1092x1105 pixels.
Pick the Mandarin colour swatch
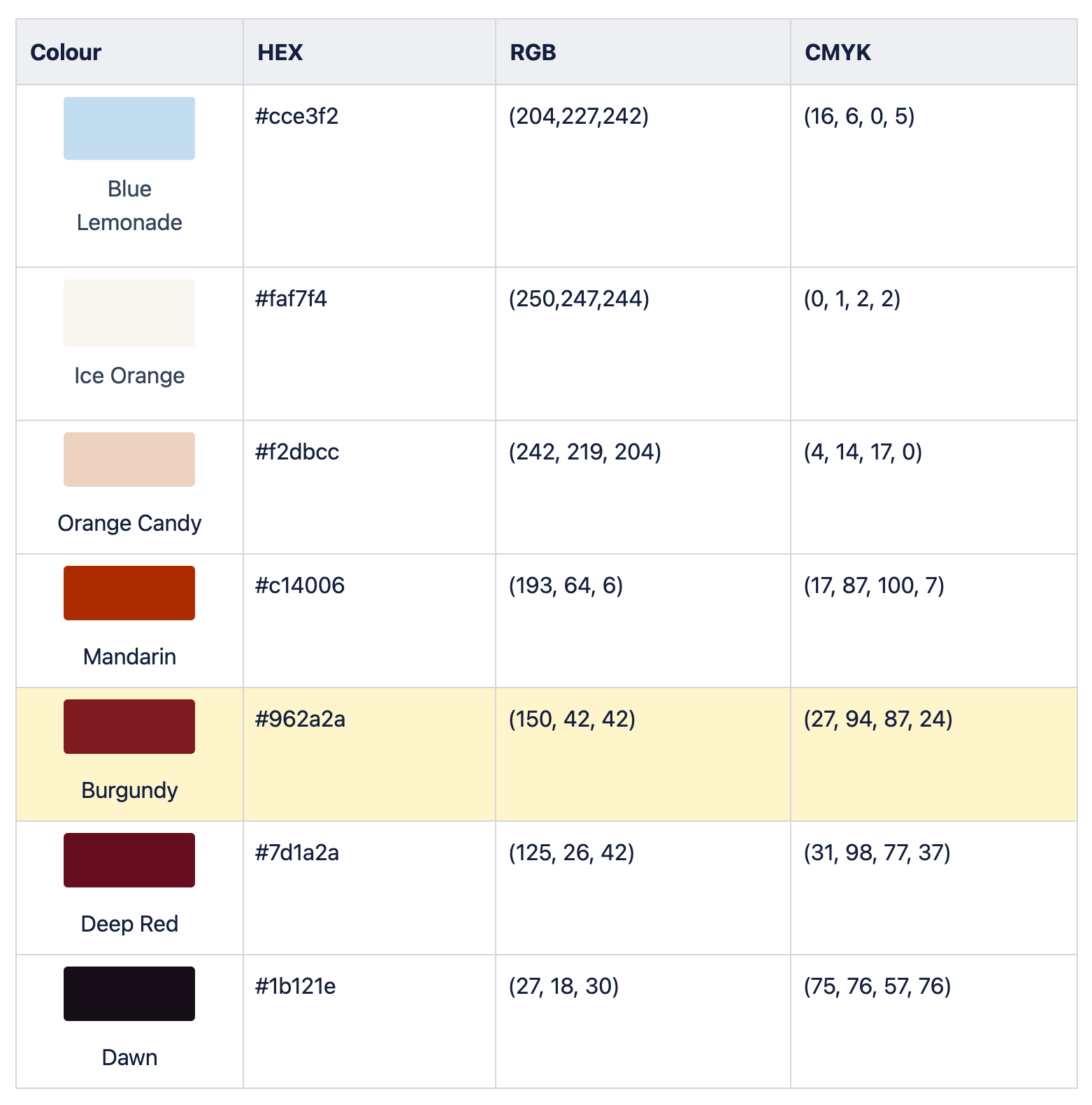click(129, 593)
